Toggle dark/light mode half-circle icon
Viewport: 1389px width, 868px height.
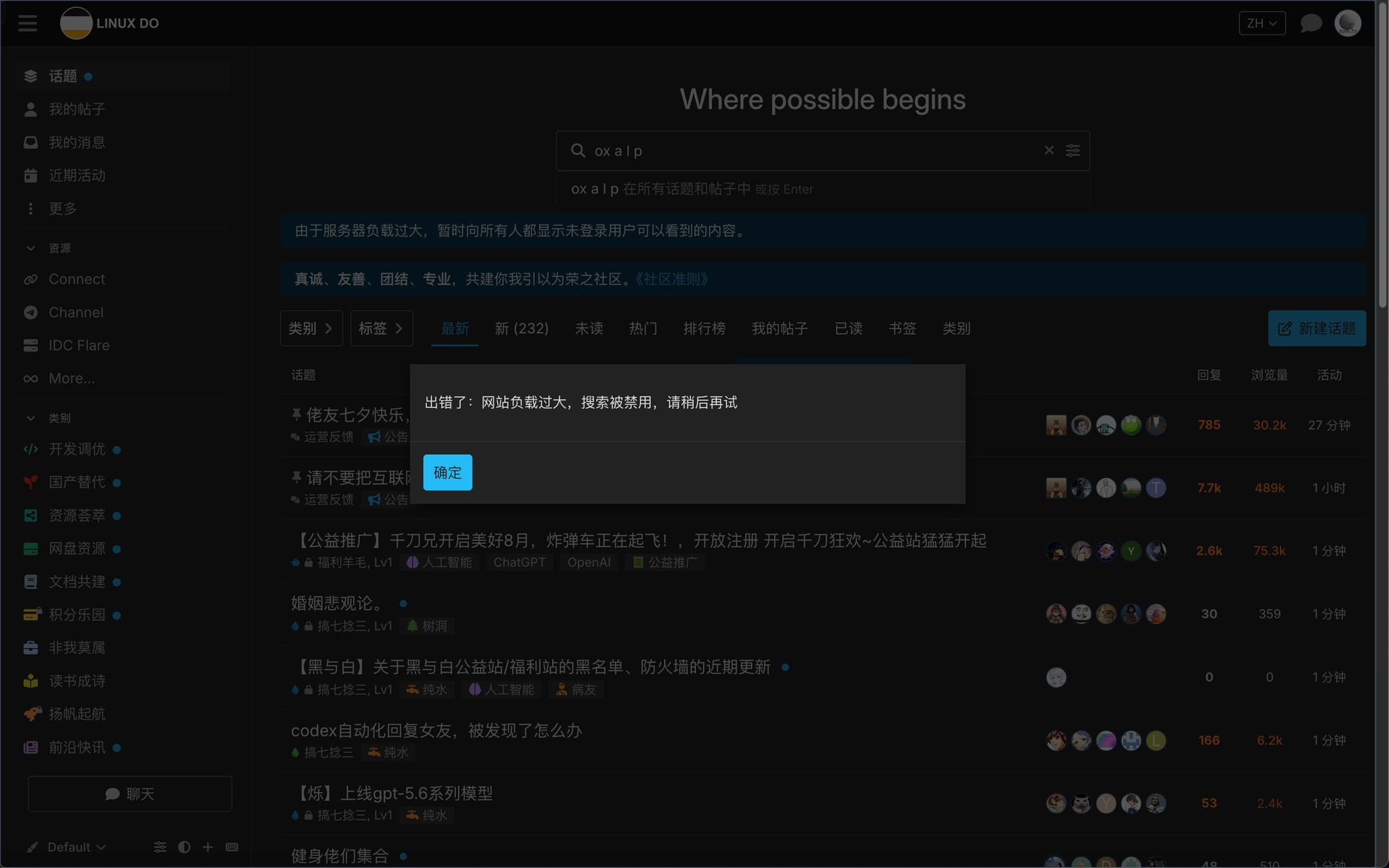[x=184, y=847]
